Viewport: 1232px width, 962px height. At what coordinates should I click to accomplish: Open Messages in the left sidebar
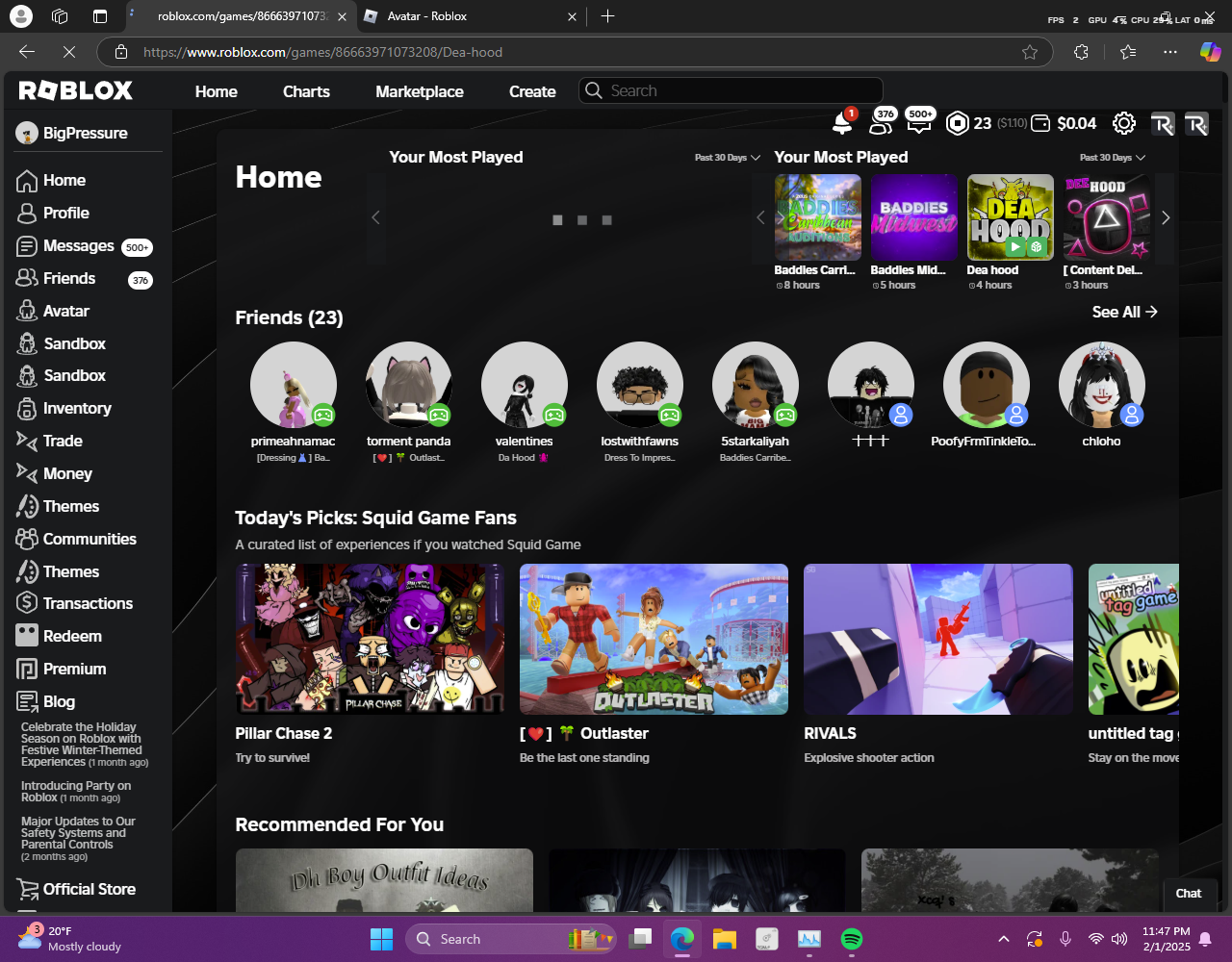tap(79, 246)
